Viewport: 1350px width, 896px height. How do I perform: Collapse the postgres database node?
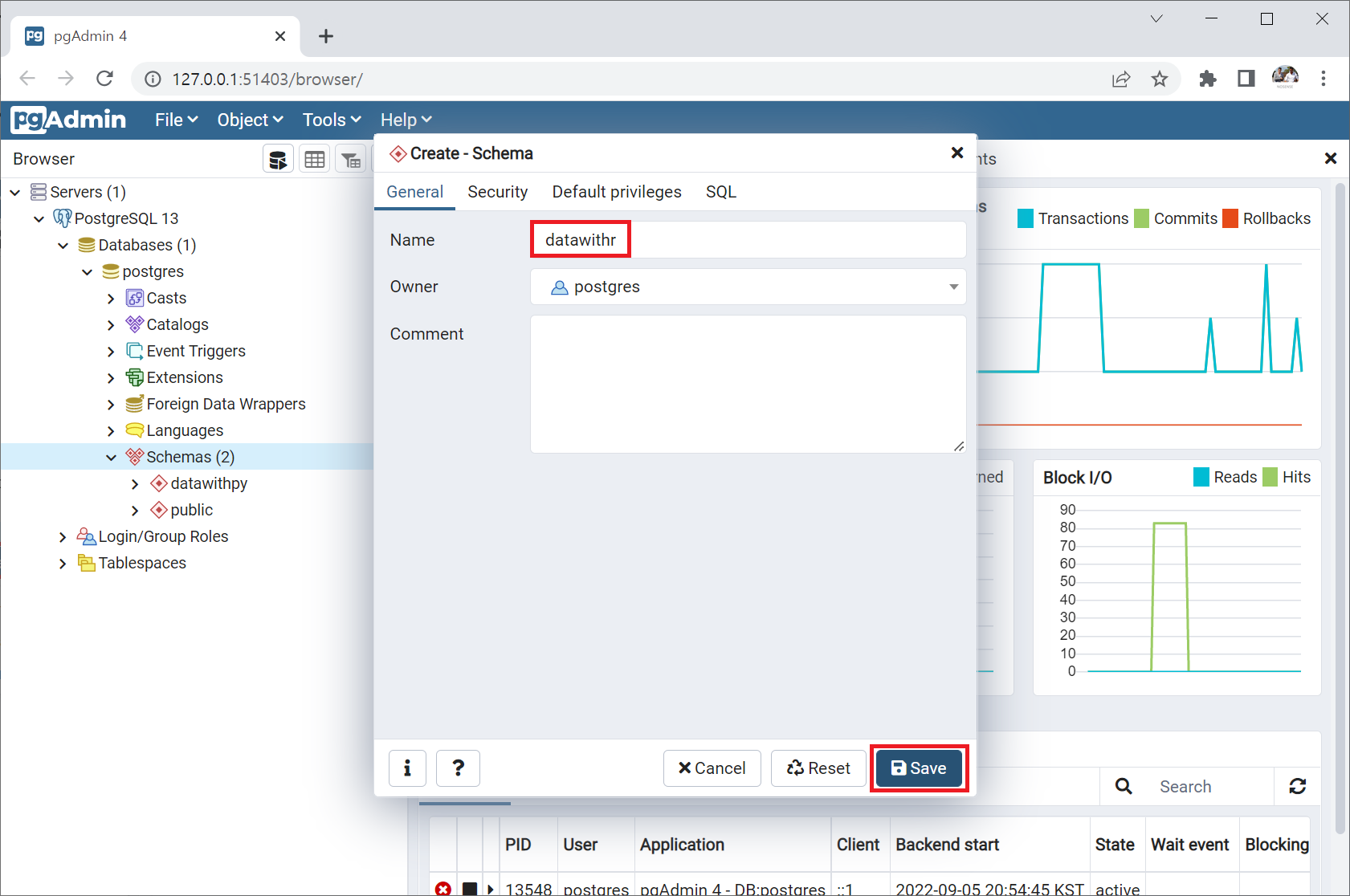pos(87,271)
